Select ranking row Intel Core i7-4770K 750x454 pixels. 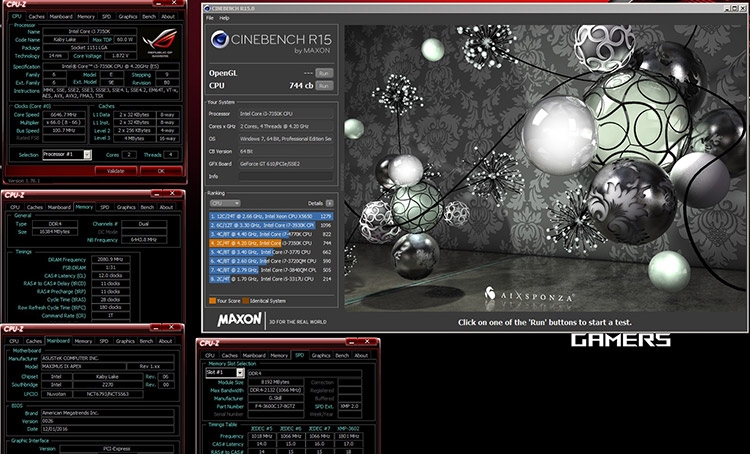pos(271,234)
